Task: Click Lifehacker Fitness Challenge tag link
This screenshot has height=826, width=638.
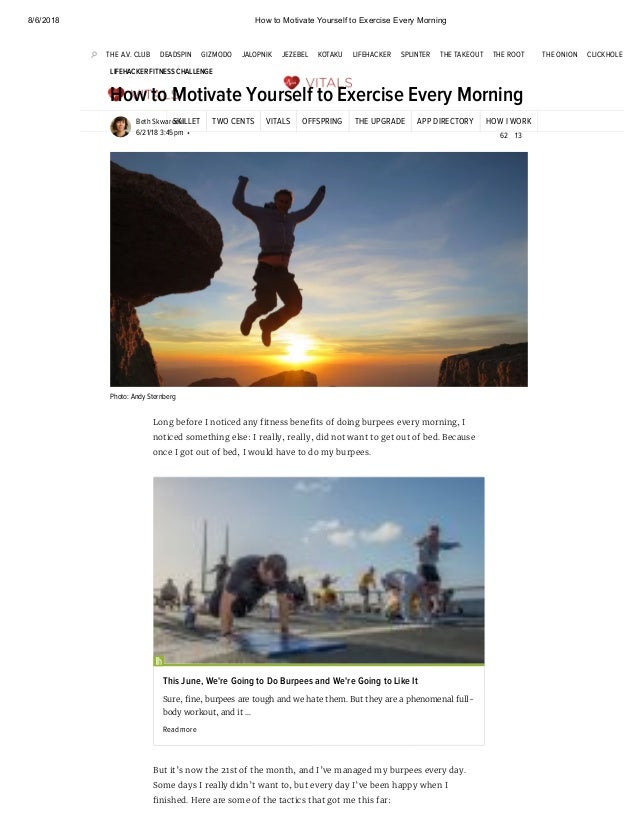Action: click(161, 71)
